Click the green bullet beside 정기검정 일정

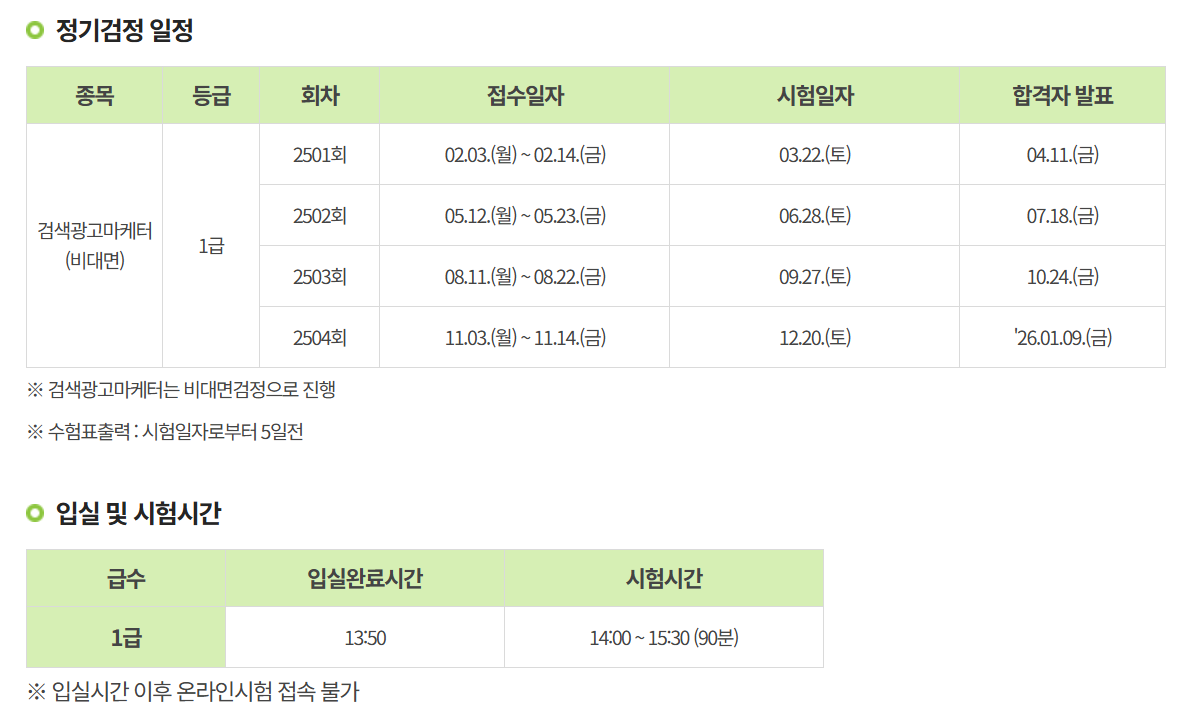click(x=35, y=31)
